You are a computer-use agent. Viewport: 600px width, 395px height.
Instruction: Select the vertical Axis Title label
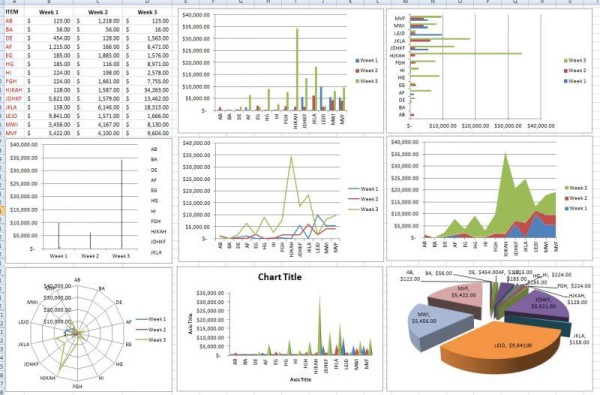point(191,324)
